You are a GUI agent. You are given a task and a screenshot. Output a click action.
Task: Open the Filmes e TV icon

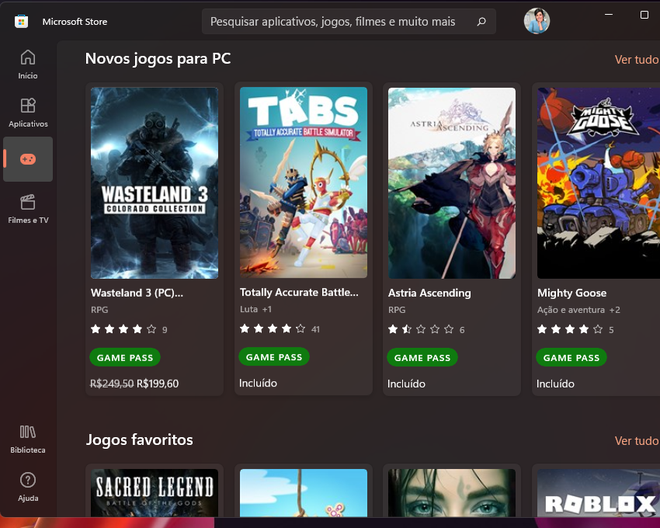pos(28,202)
